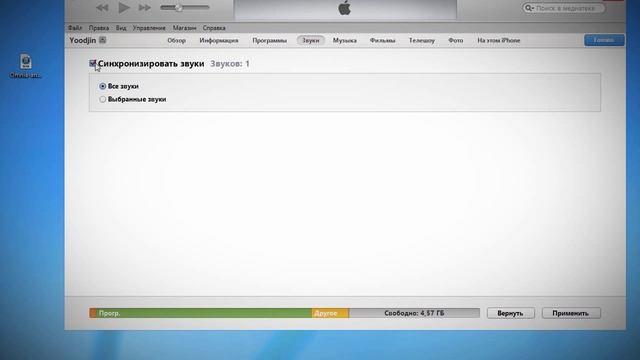Switch to the Обзор tab
Viewport: 640px width, 360px height.
[176, 40]
